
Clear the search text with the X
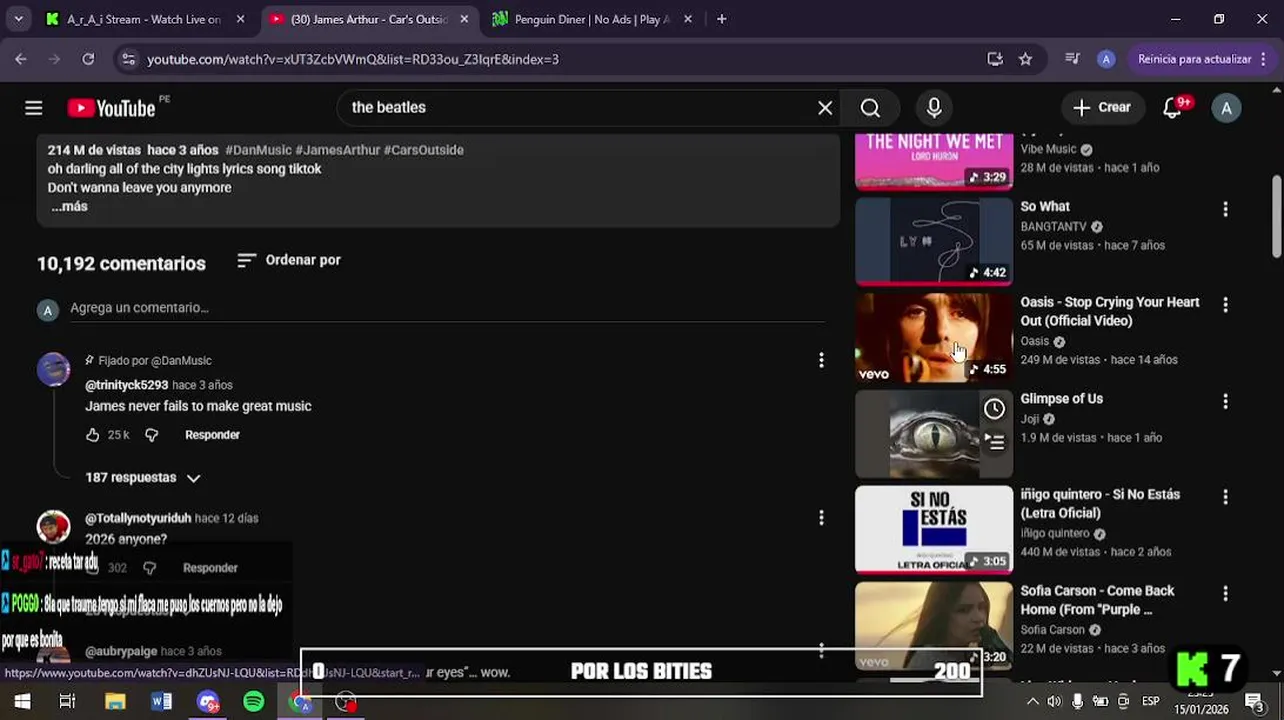825,108
